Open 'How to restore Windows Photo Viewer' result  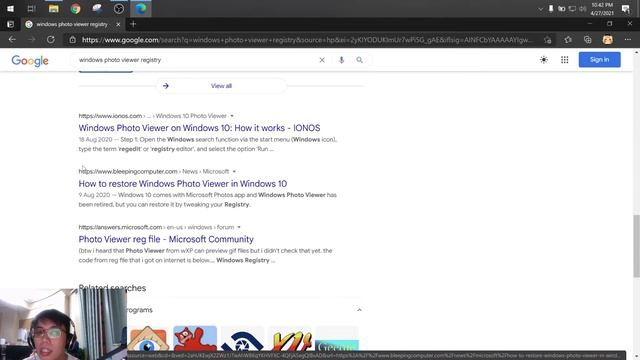pyautogui.click(x=182, y=184)
